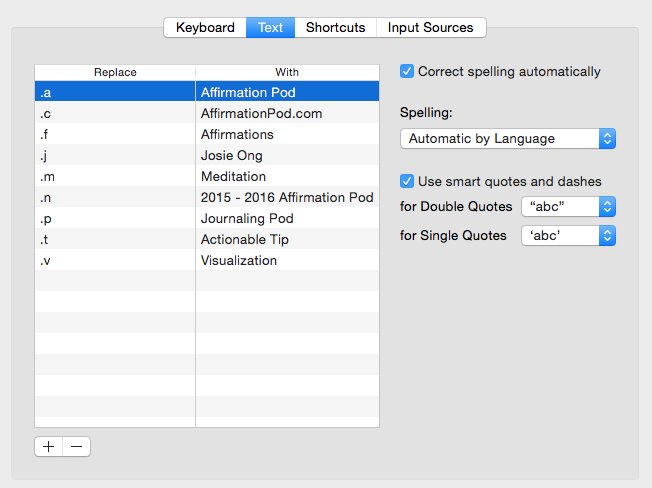Image resolution: width=652 pixels, height=488 pixels.
Task: Select the .t shortcut cell
Action: click(x=115, y=239)
